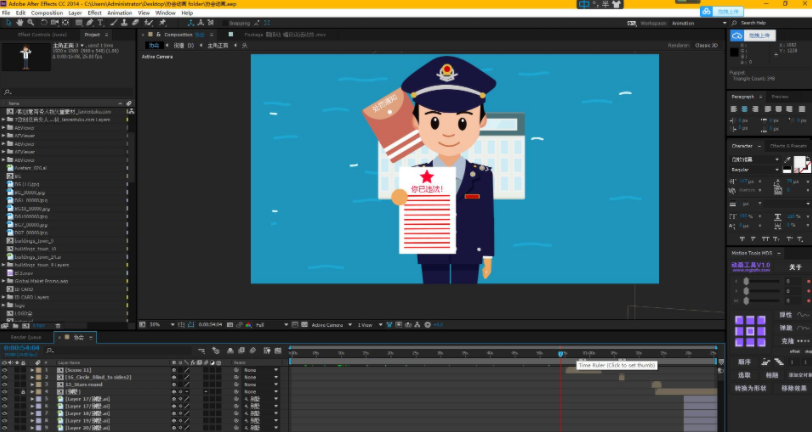This screenshot has width=812, height=432.
Task: Select the Camera tool in the toolbar
Action: pos(55,23)
